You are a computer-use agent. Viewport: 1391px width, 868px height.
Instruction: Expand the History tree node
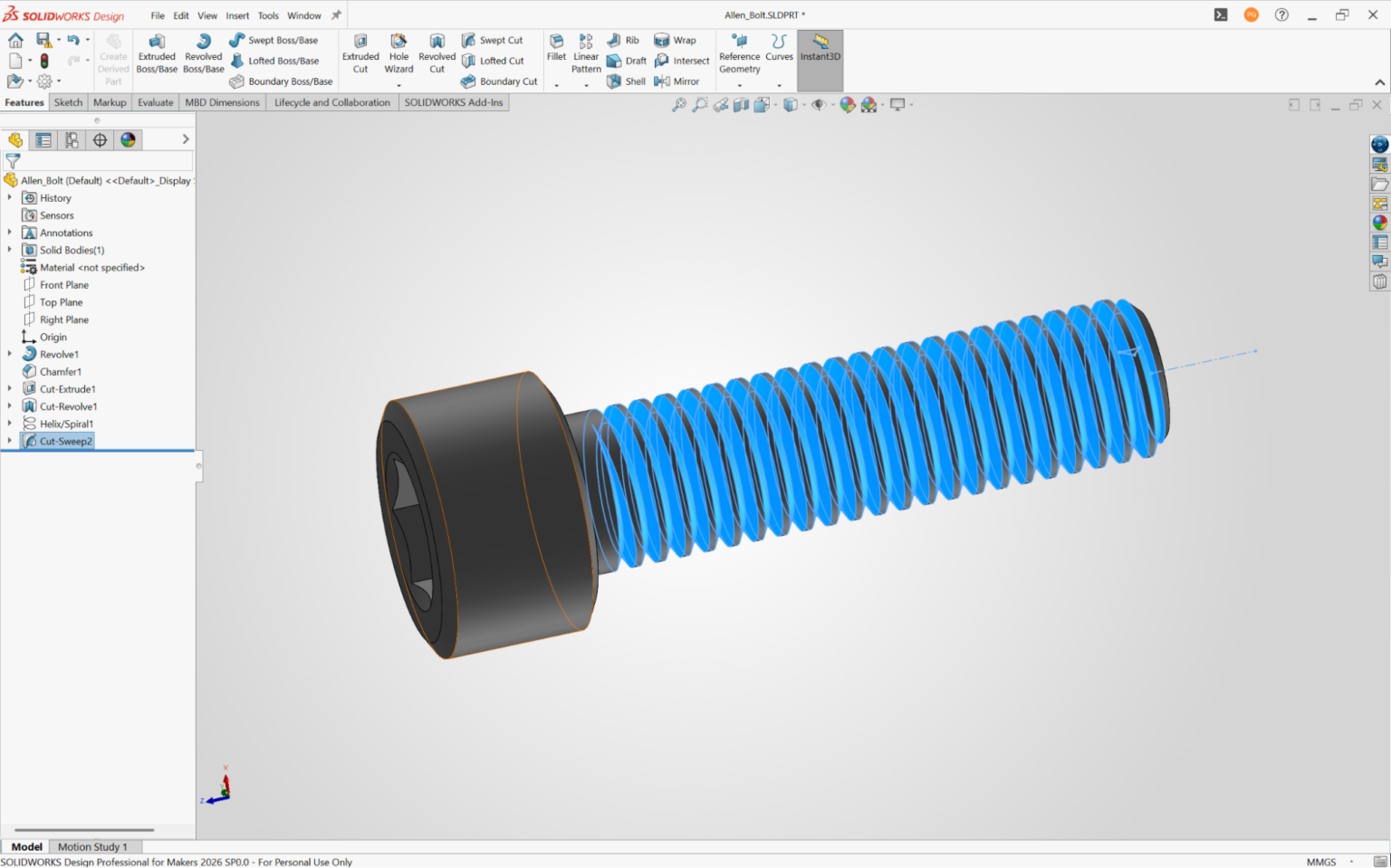coord(10,197)
